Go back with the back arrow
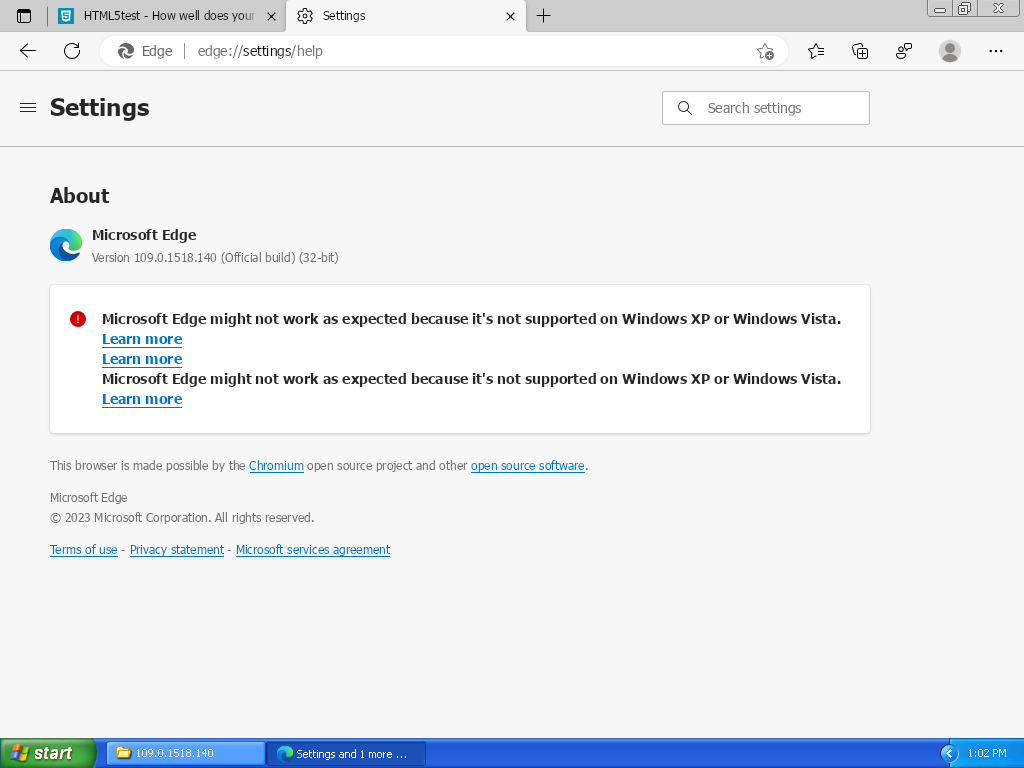The height and width of the screenshot is (768, 1024). point(27,51)
